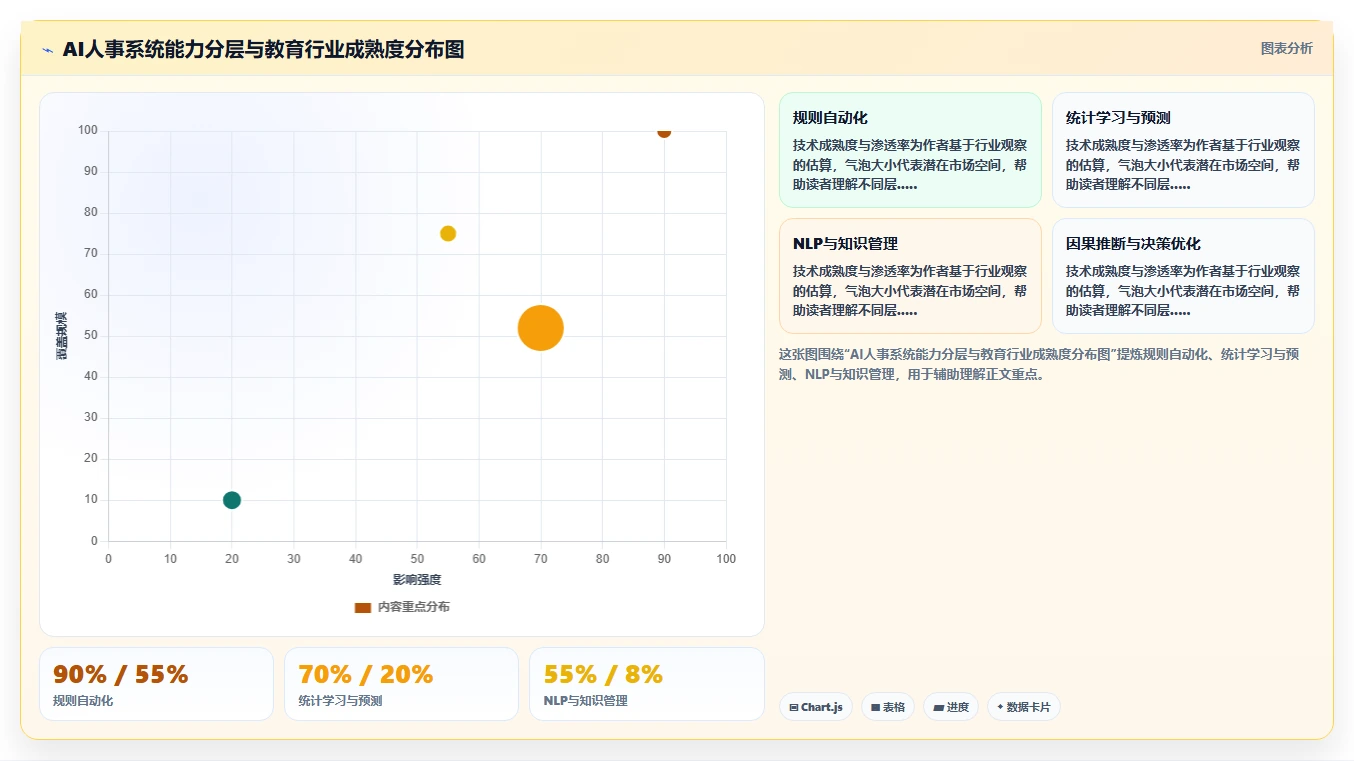This screenshot has height=761, width=1354.
Task: Open the 统计学习与预测 info card
Action: tap(1183, 150)
